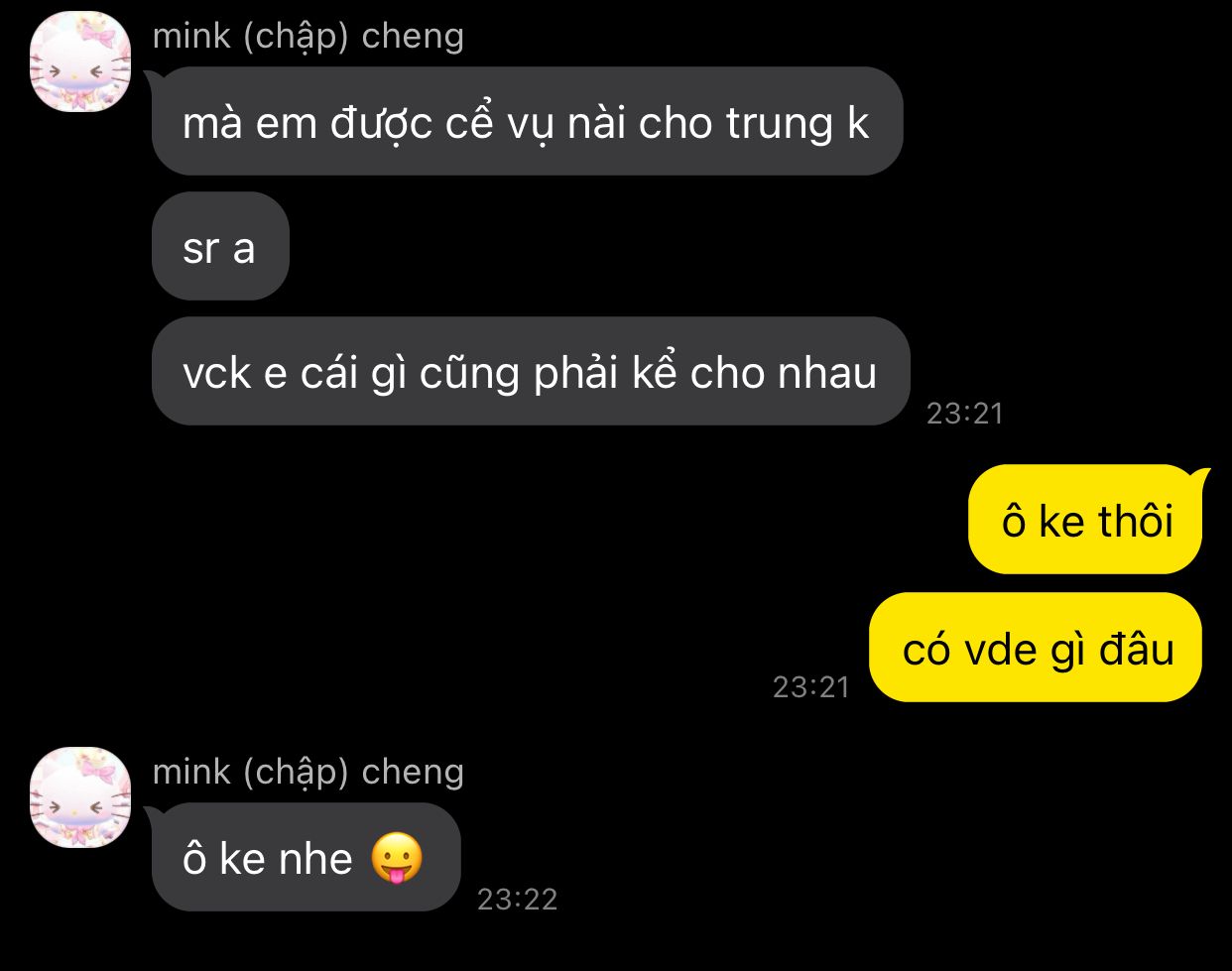Tap the tongue-out emoji in last message

[x=397, y=859]
